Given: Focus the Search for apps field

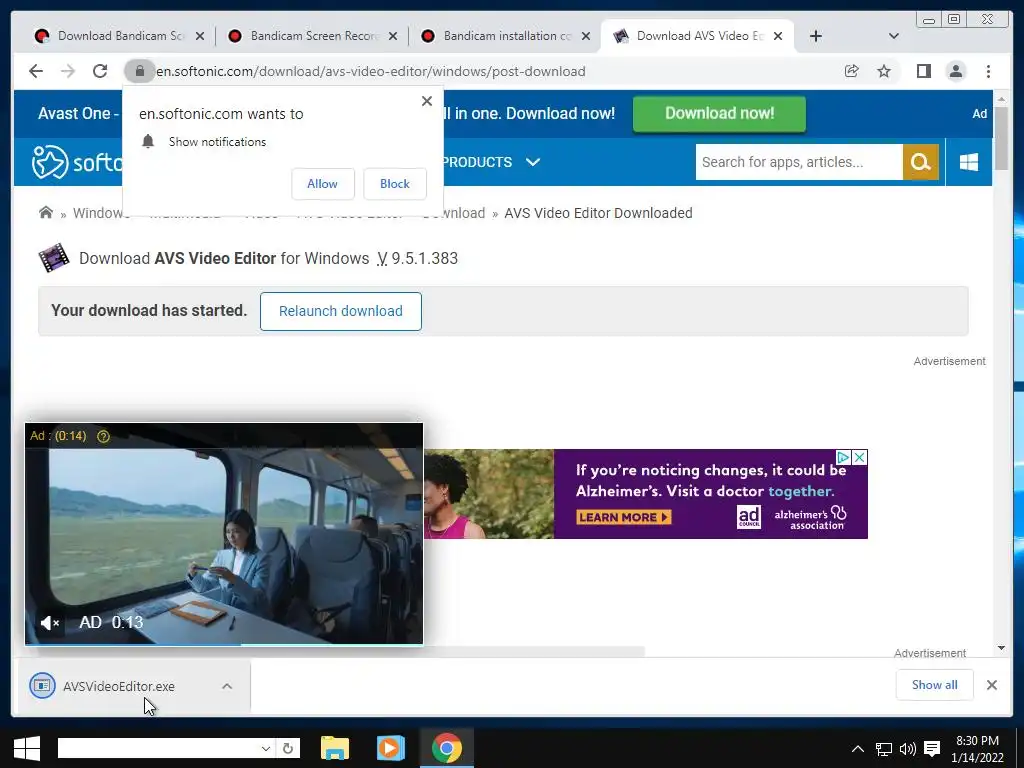Looking at the screenshot, I should pyautogui.click(x=799, y=162).
